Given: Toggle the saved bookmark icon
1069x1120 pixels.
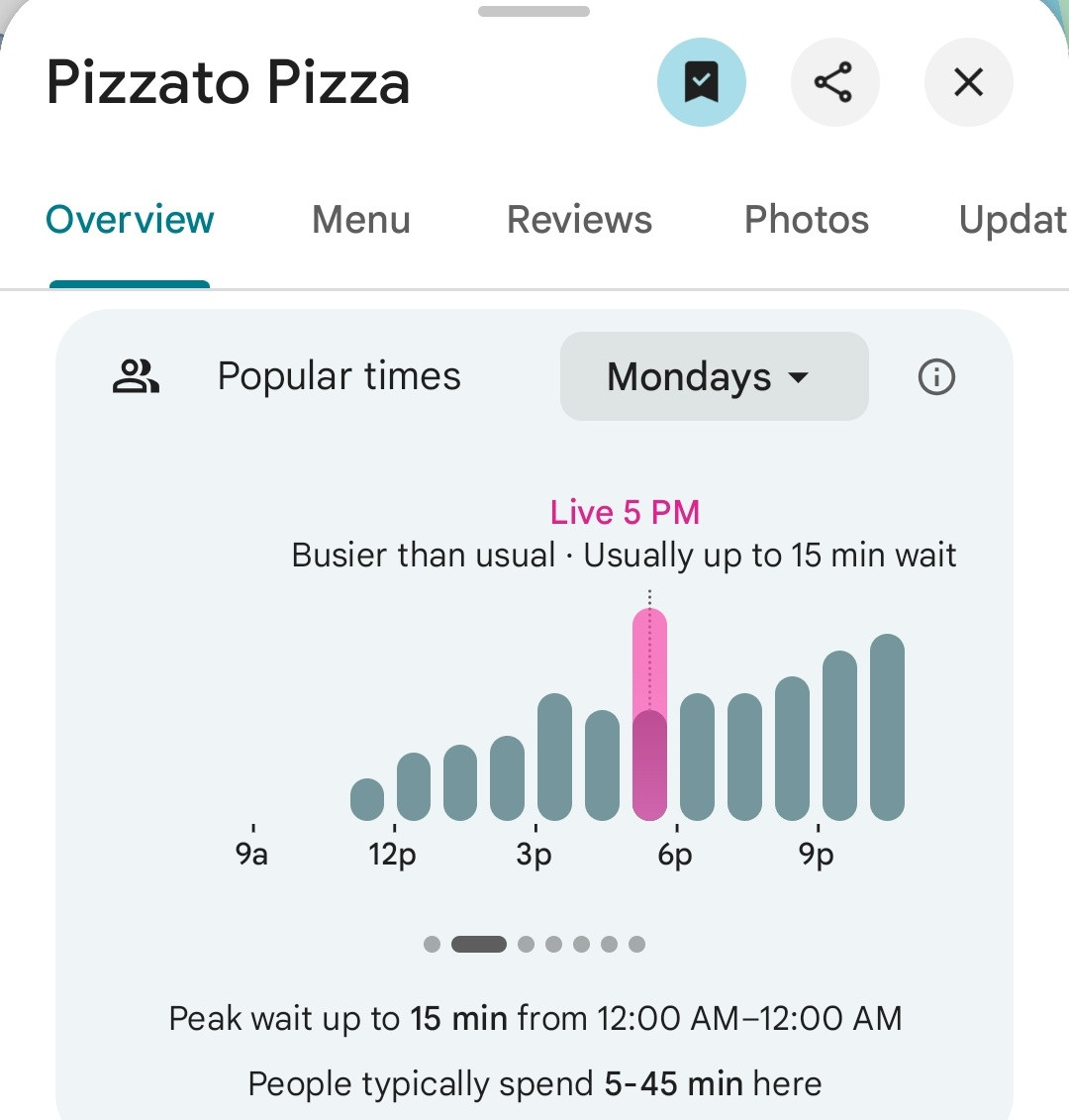Looking at the screenshot, I should coord(701,83).
